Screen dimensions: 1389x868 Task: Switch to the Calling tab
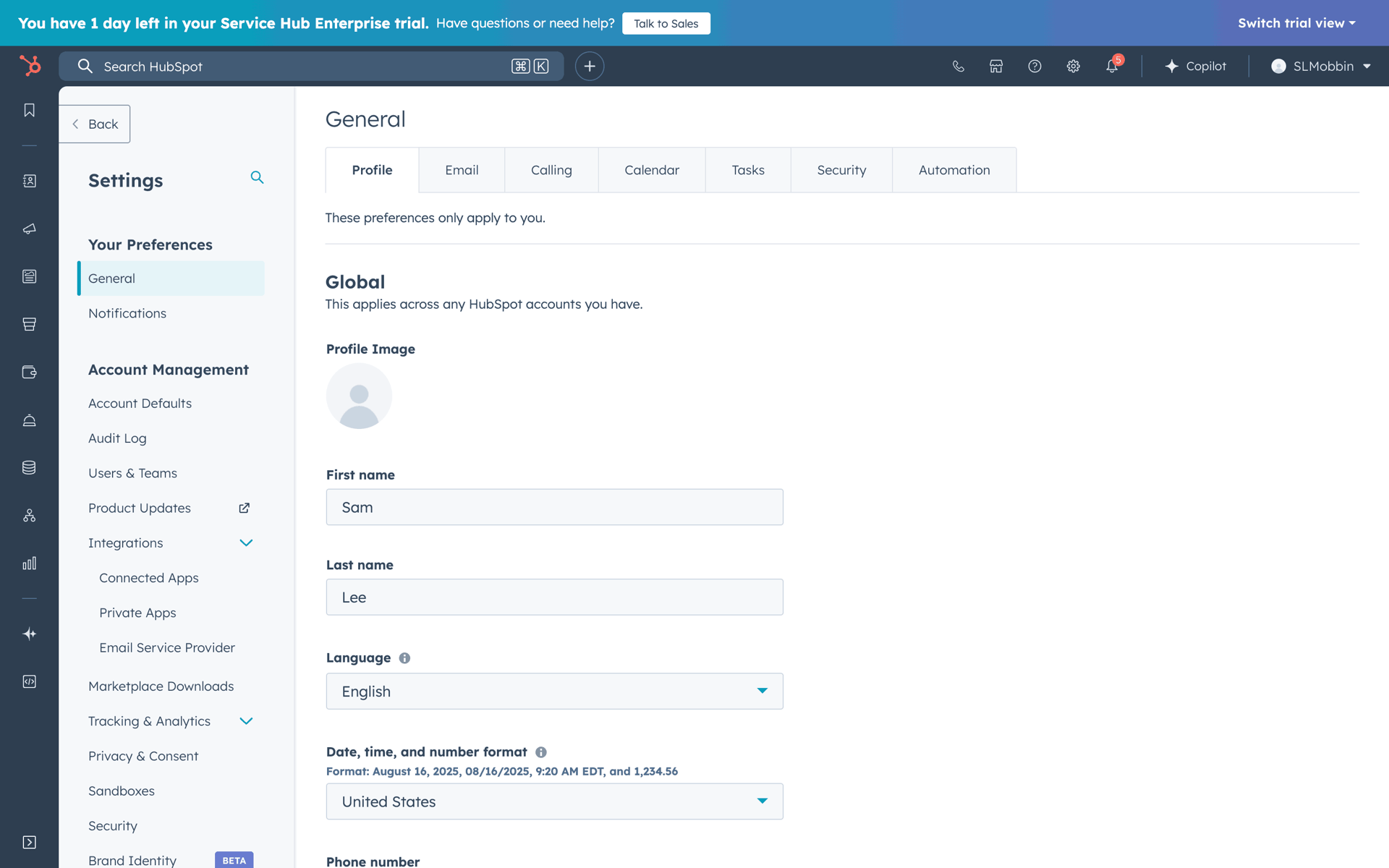coord(551,170)
